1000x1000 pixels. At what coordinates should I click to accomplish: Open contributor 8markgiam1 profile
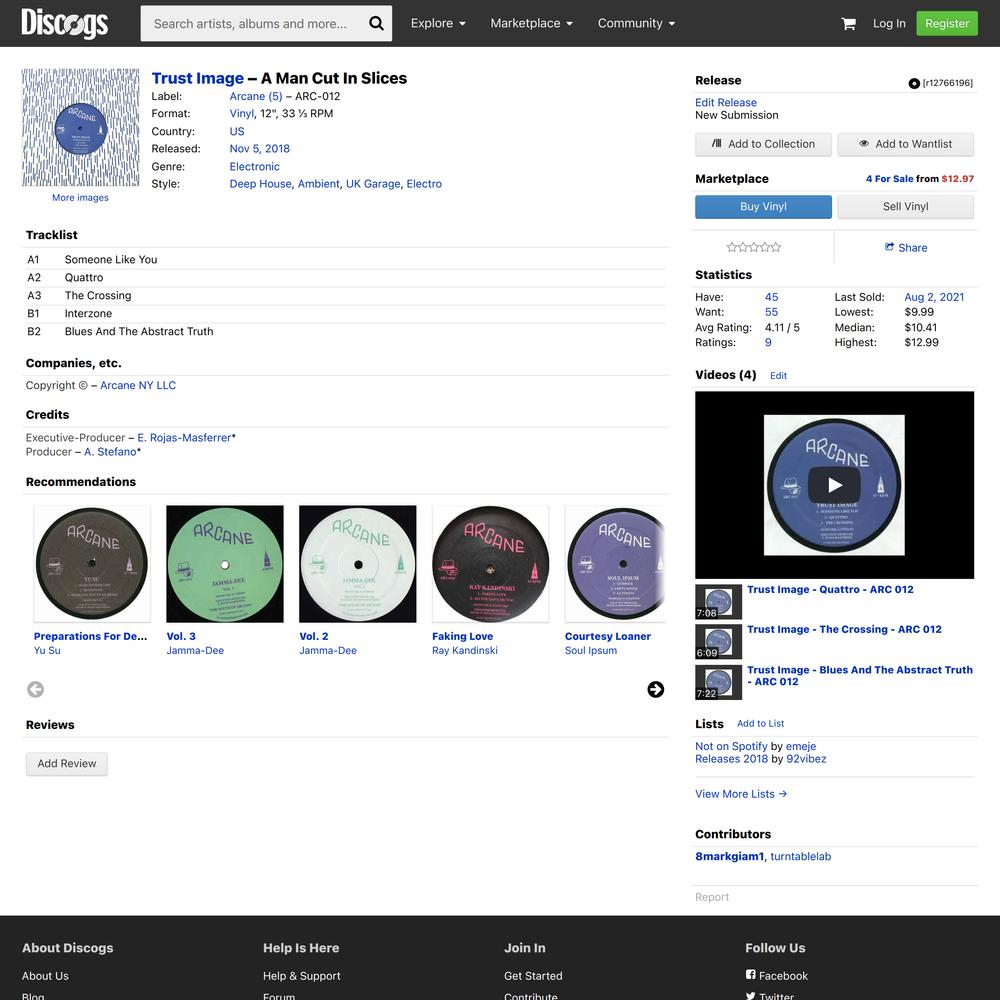pyautogui.click(x=730, y=857)
